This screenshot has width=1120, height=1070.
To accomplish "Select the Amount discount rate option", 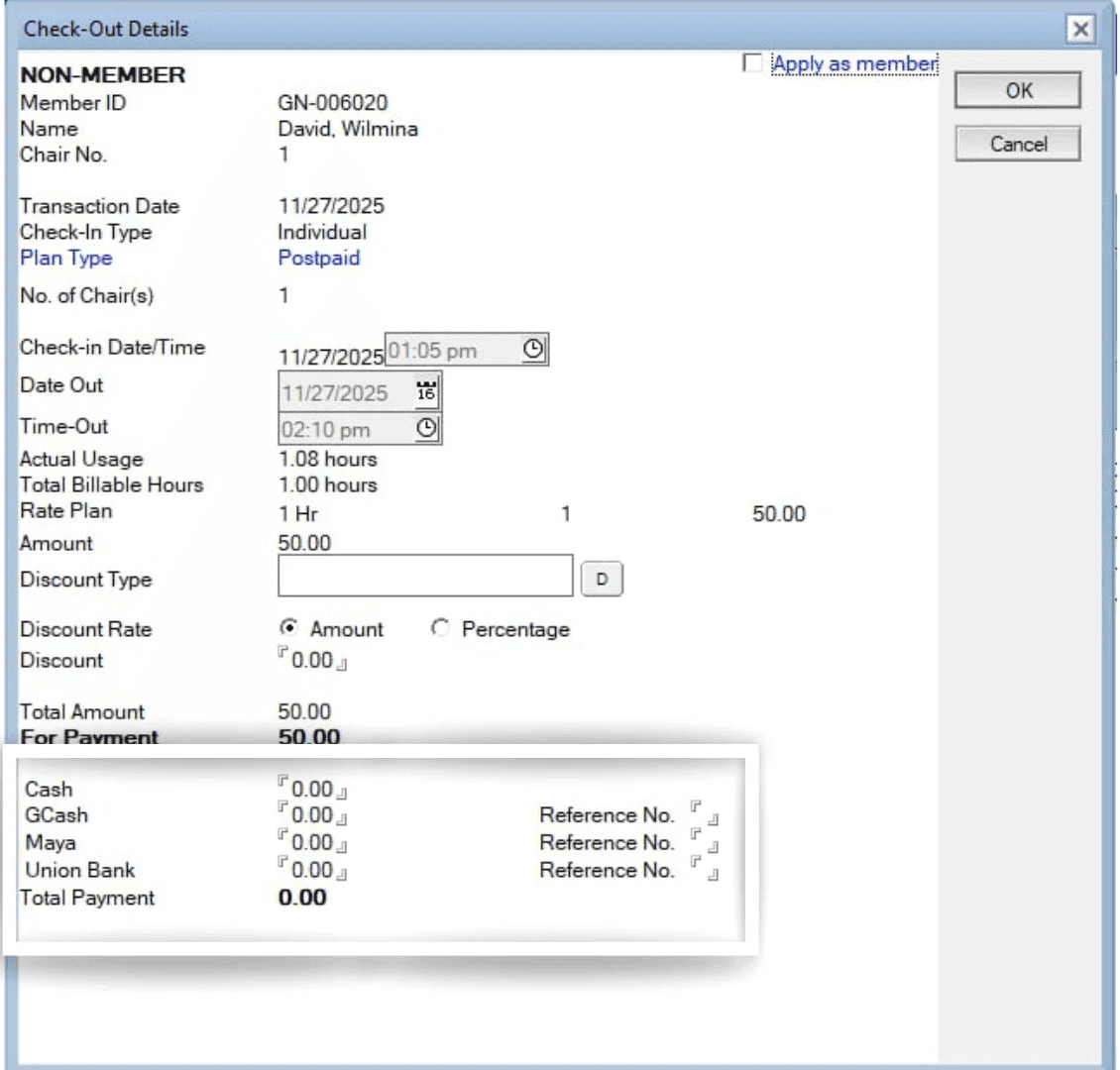I will (288, 627).
